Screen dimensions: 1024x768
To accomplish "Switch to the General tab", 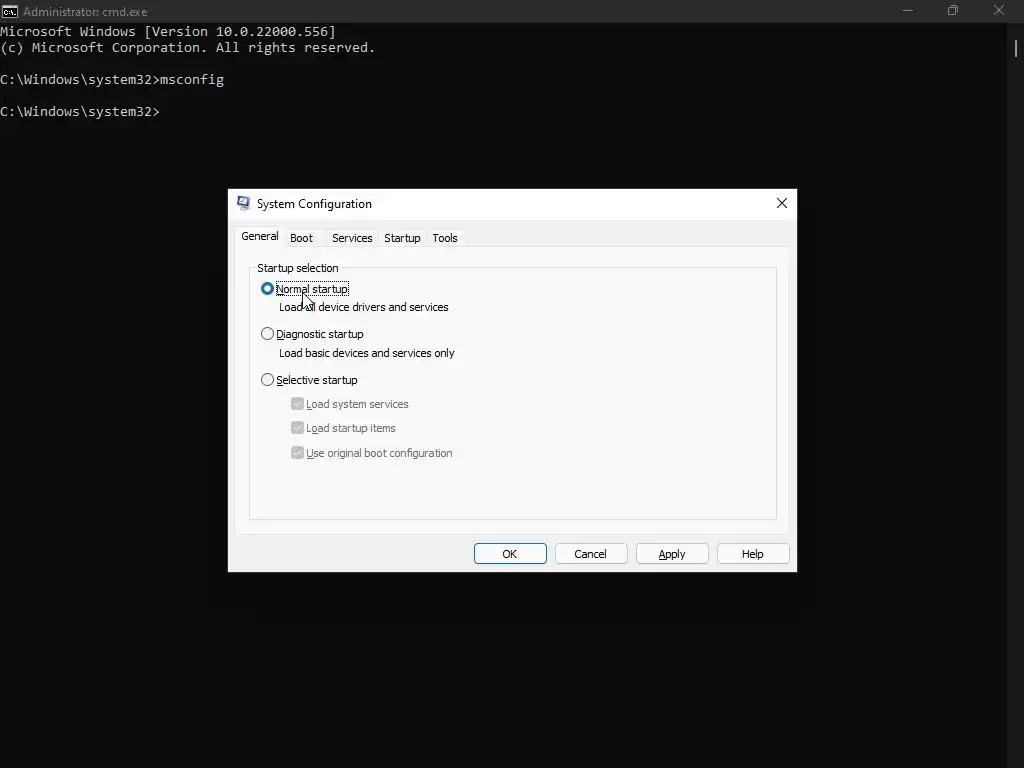I will (259, 236).
